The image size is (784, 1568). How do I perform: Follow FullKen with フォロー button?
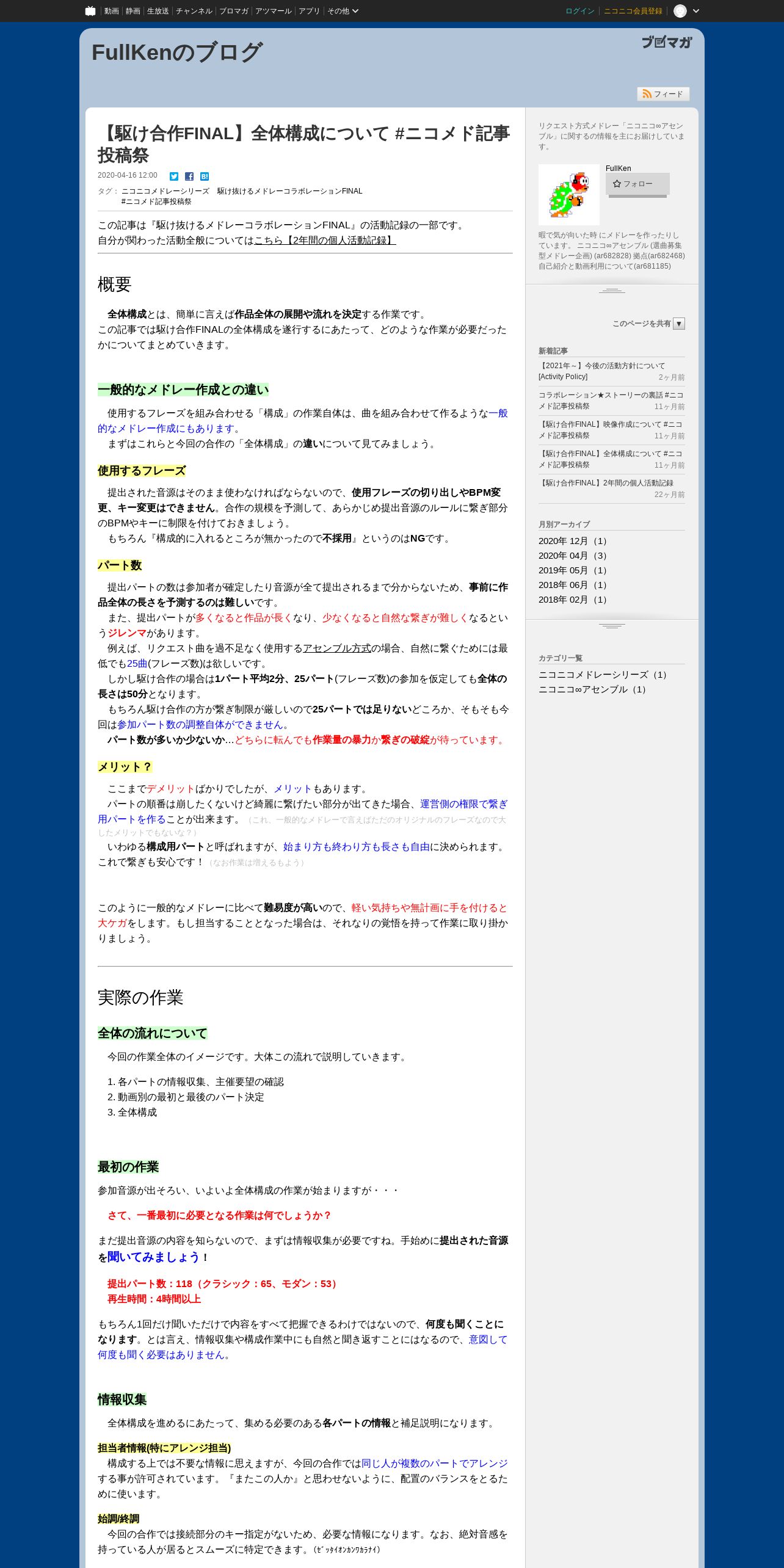[637, 184]
